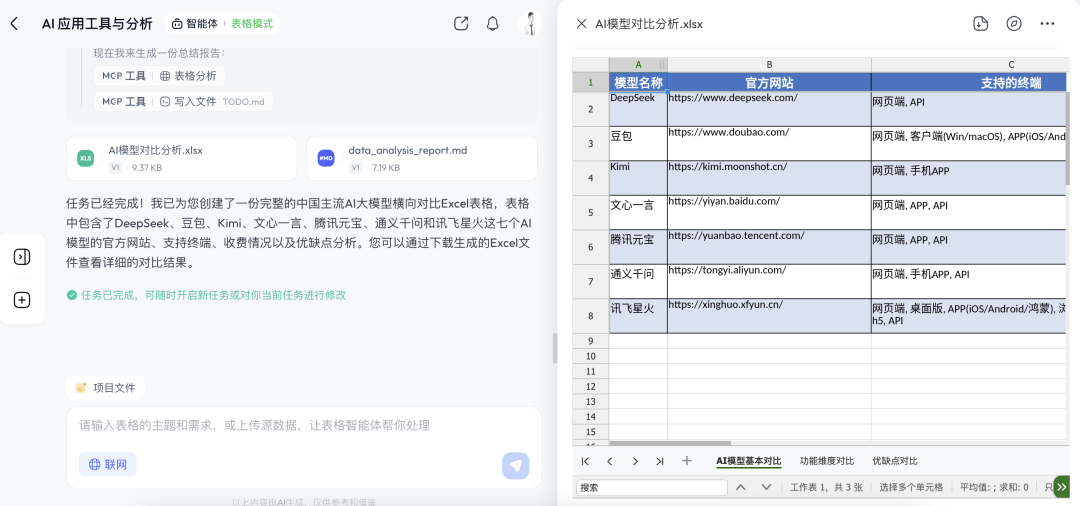Viewport: 1080px width, 506px height.
Task: Select the 讯飞星火 cell
Action: coord(638,316)
